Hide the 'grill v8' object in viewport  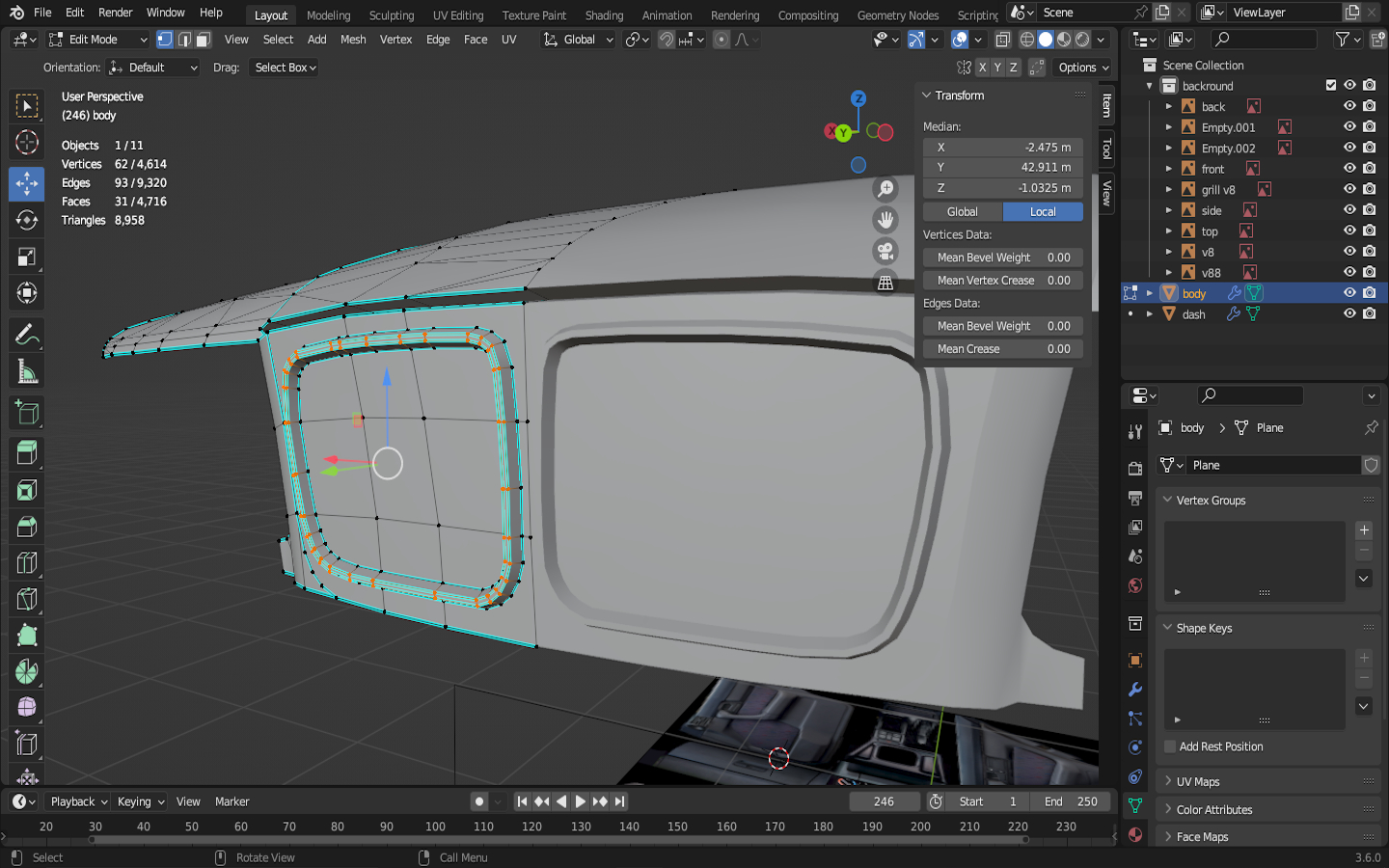point(1349,189)
